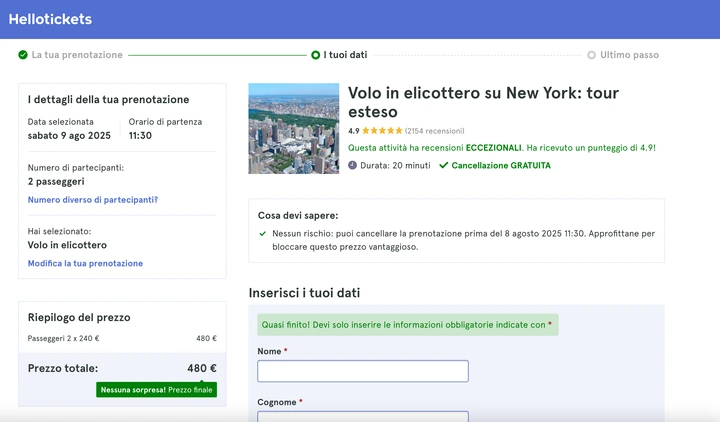The image size is (720, 422).
Task: Click the checkmark beside Cancellazione GRATUITA
Action: pos(443,165)
